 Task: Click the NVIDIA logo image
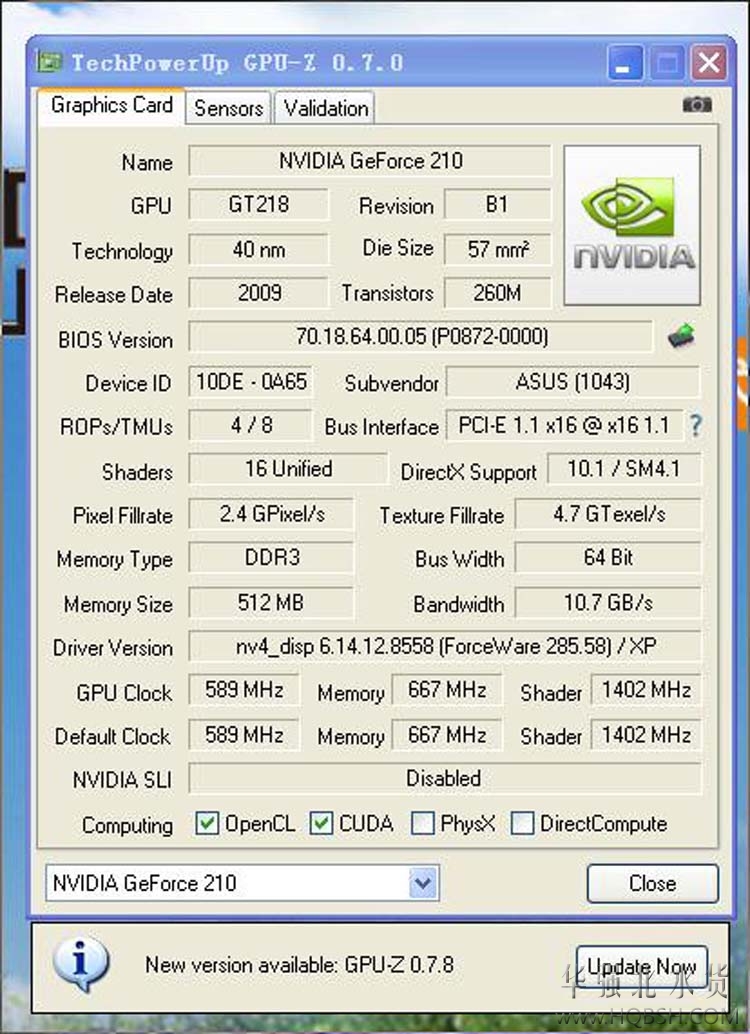tap(632, 226)
